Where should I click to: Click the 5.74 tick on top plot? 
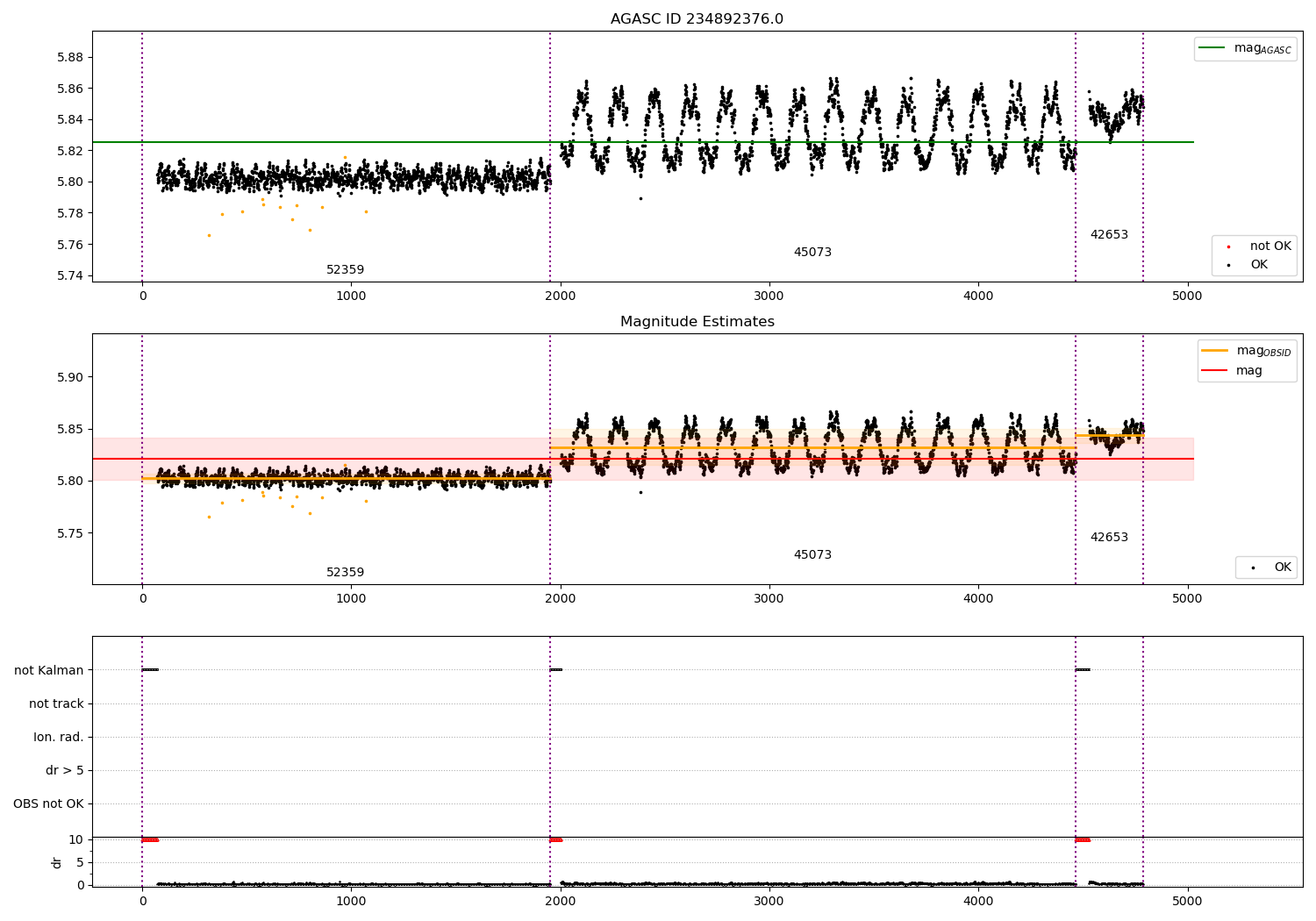69,275
